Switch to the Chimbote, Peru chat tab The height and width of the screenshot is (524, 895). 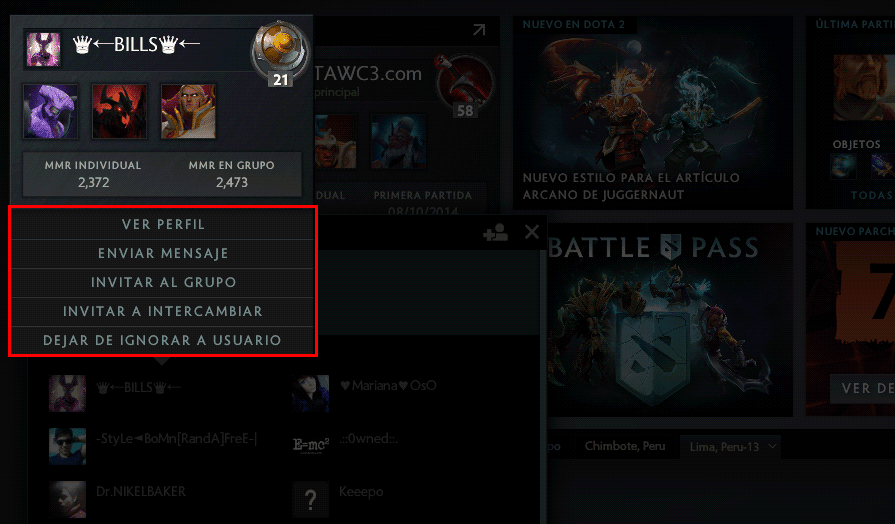point(625,446)
